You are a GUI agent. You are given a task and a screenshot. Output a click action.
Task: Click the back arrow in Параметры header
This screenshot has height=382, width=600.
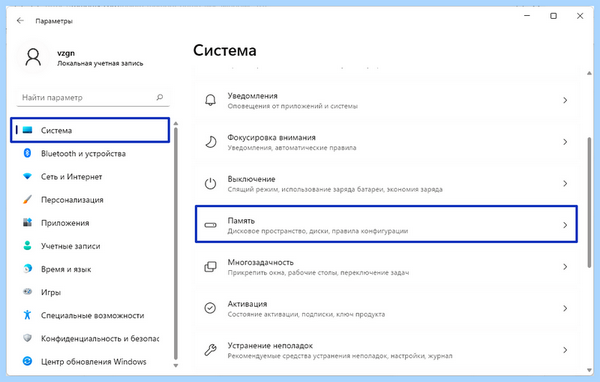[x=20, y=21]
